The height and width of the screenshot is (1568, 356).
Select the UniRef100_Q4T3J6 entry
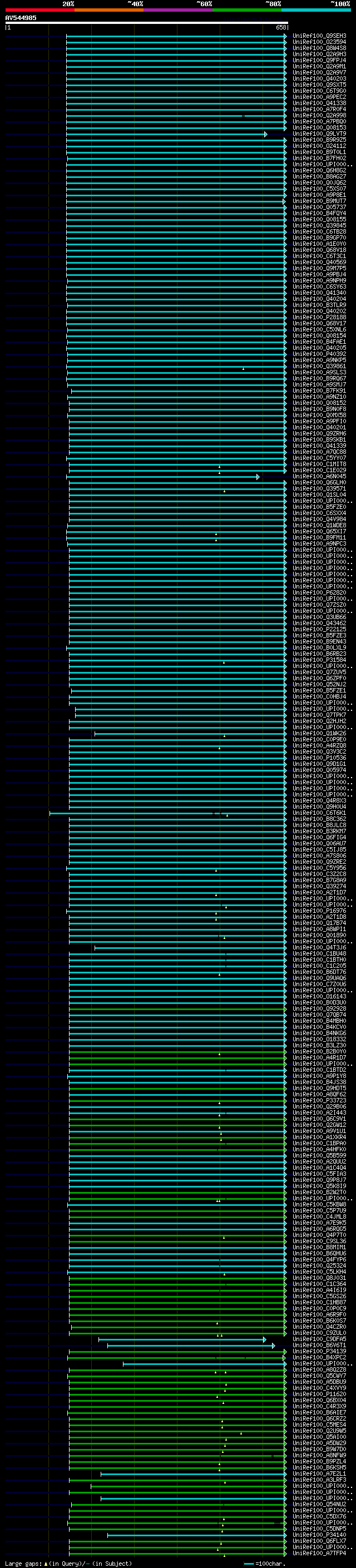pos(319,947)
